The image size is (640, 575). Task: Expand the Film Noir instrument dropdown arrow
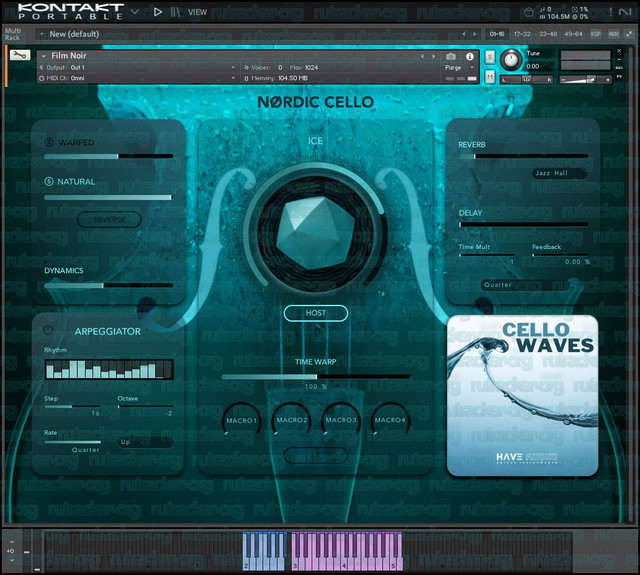[x=44, y=56]
